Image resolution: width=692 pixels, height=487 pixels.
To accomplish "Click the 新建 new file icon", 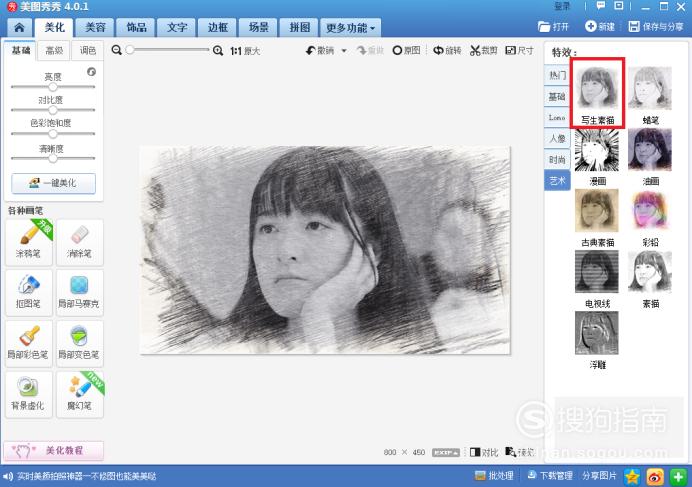I will click(590, 26).
